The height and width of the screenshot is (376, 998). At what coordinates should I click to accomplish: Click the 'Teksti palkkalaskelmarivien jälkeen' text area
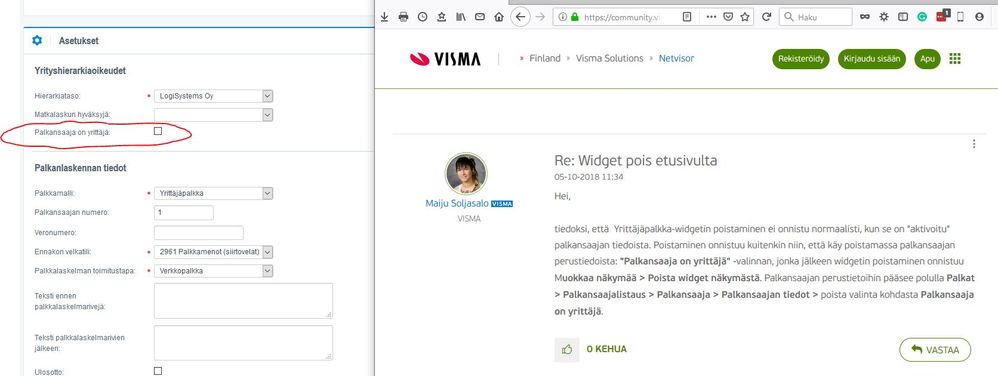[x=243, y=343]
